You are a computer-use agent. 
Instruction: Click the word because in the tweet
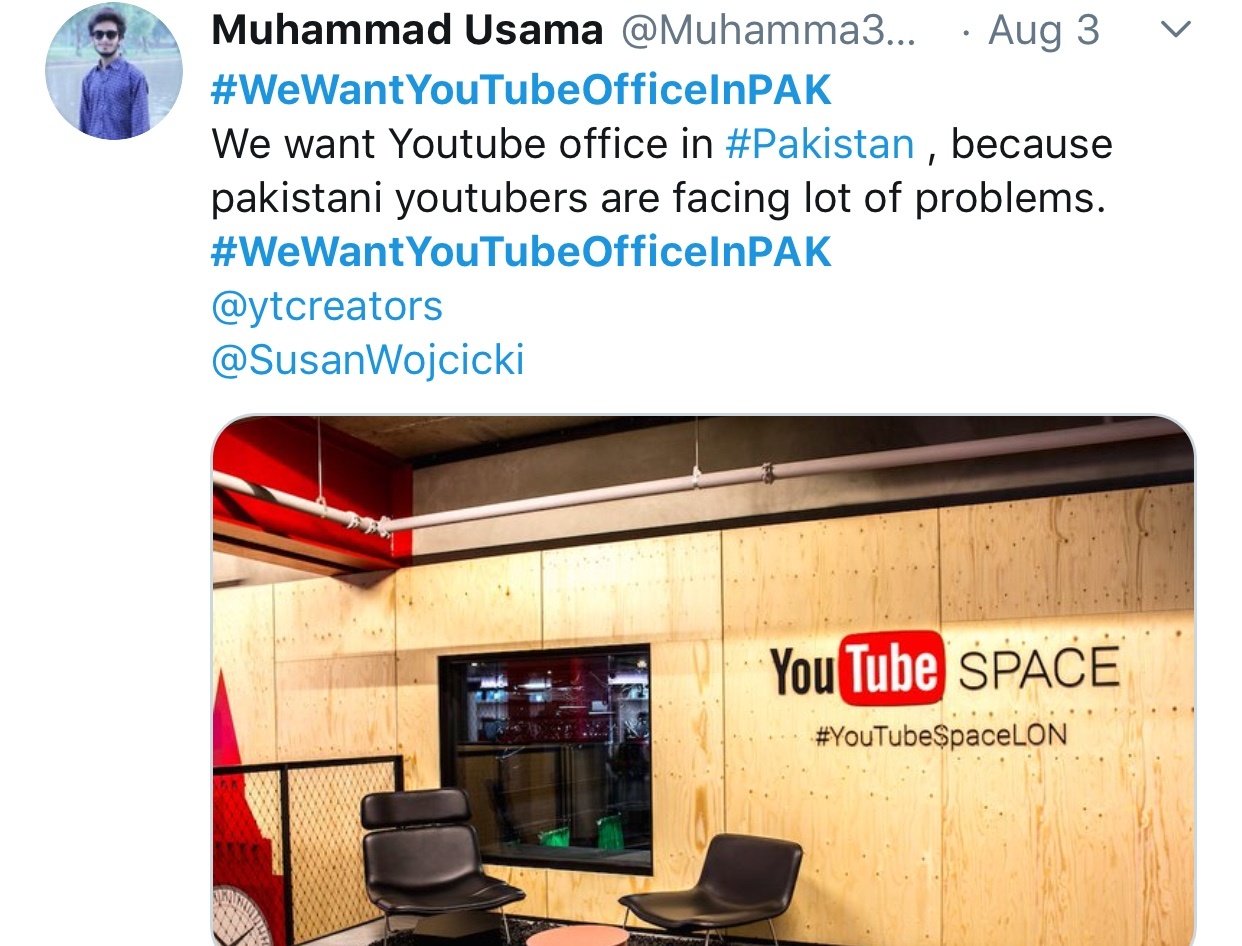1032,144
